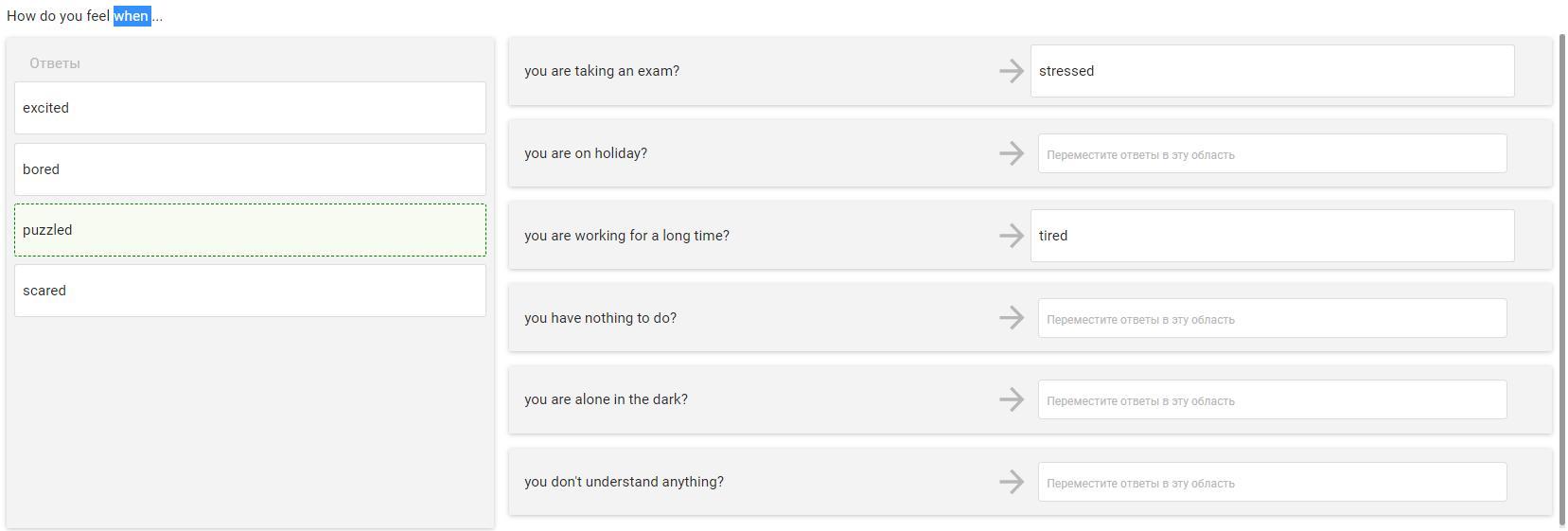
Task: Click arrow beside 'don't understand anything' question
Action: pyautogui.click(x=1011, y=482)
